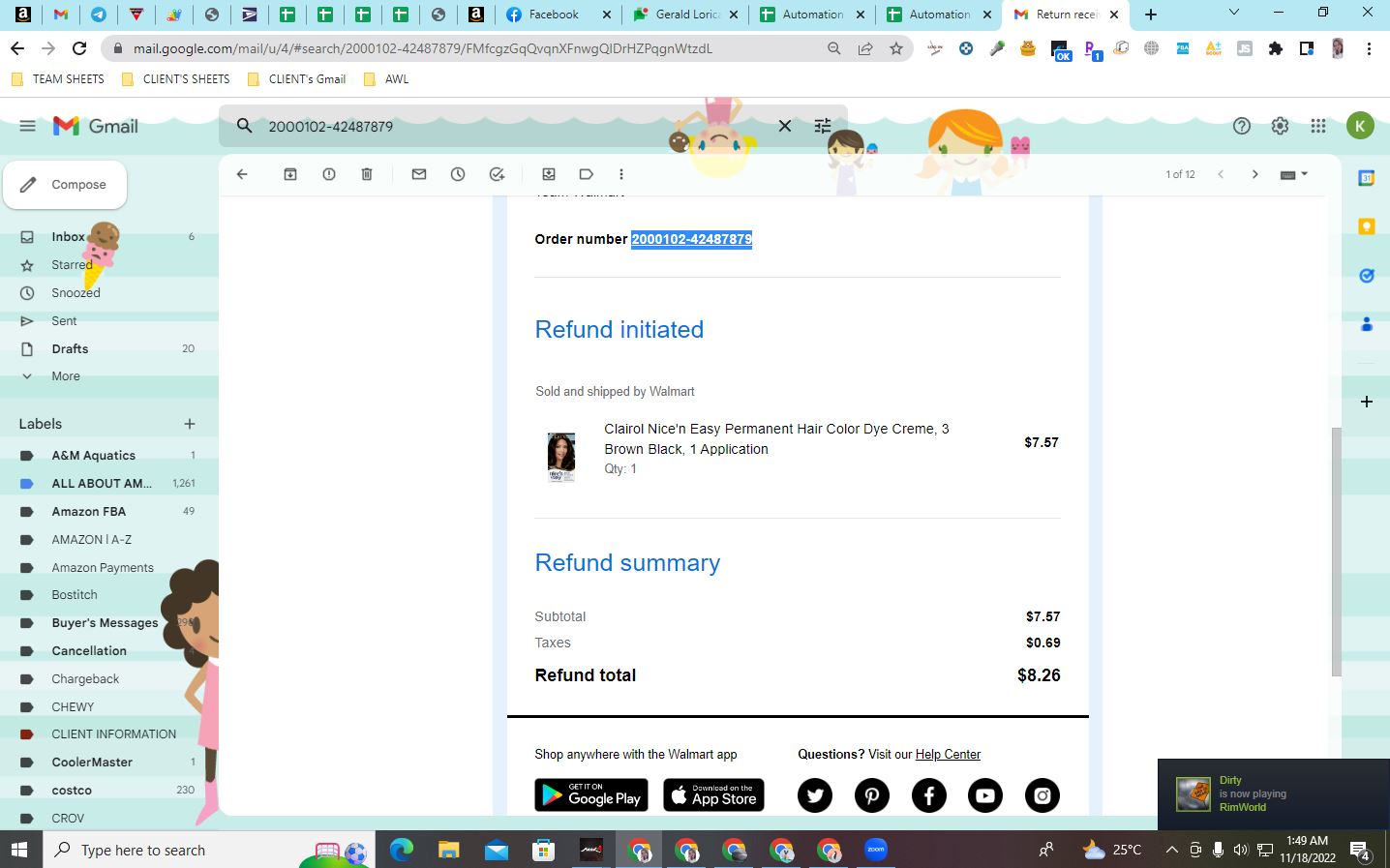Open Zoom from taskbar
The width and height of the screenshot is (1390, 868).
[x=876, y=850]
